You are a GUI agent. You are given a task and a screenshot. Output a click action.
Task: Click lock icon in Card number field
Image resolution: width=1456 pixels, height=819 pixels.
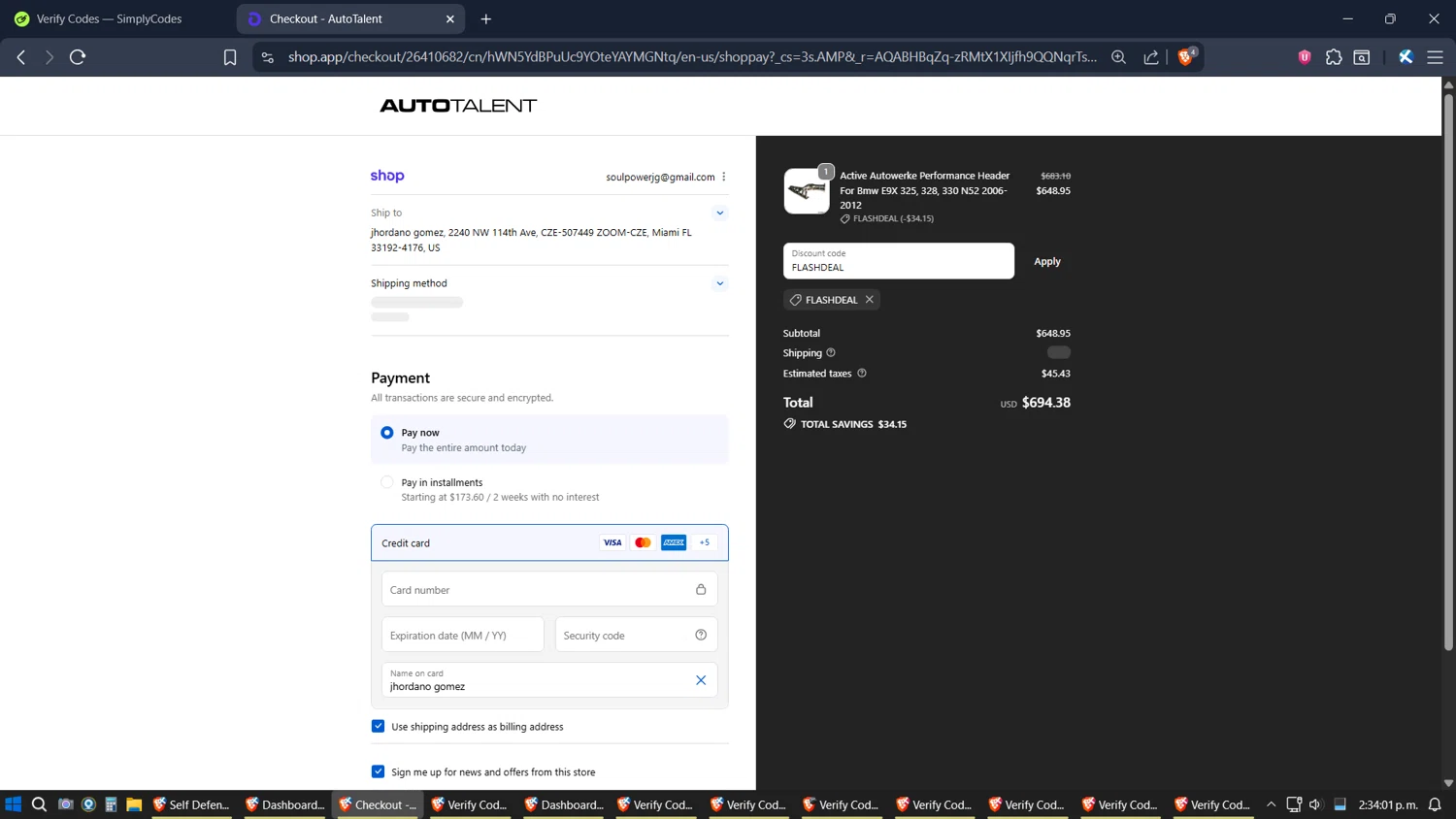point(701,589)
